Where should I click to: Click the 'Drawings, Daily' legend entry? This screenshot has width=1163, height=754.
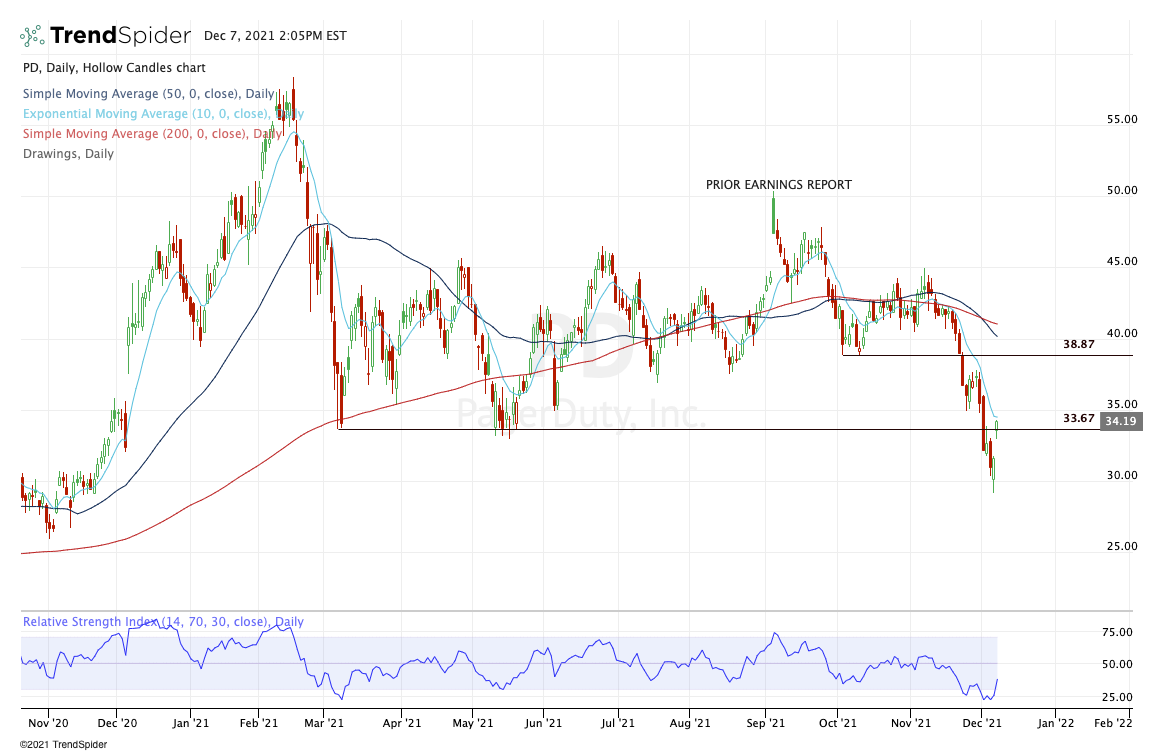point(68,153)
